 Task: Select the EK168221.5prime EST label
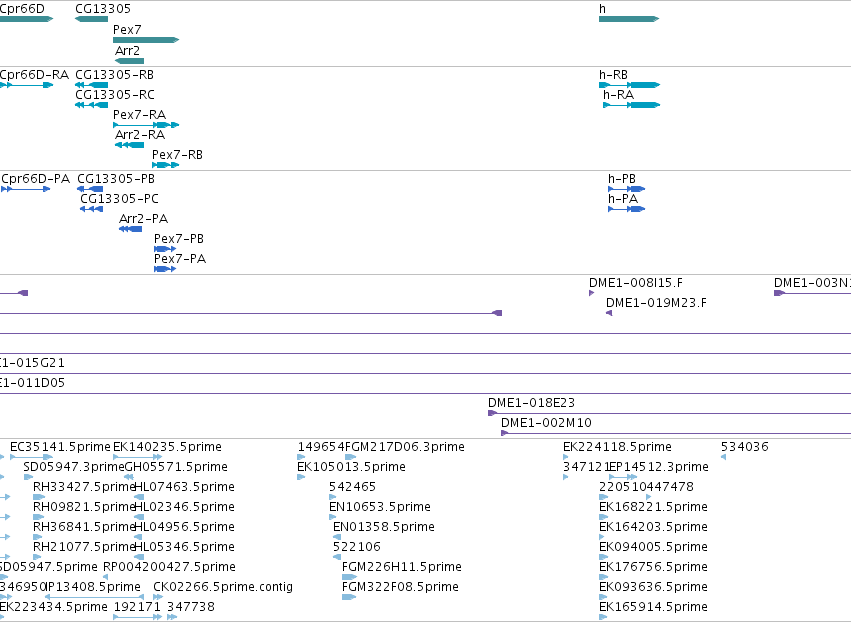pos(653,507)
